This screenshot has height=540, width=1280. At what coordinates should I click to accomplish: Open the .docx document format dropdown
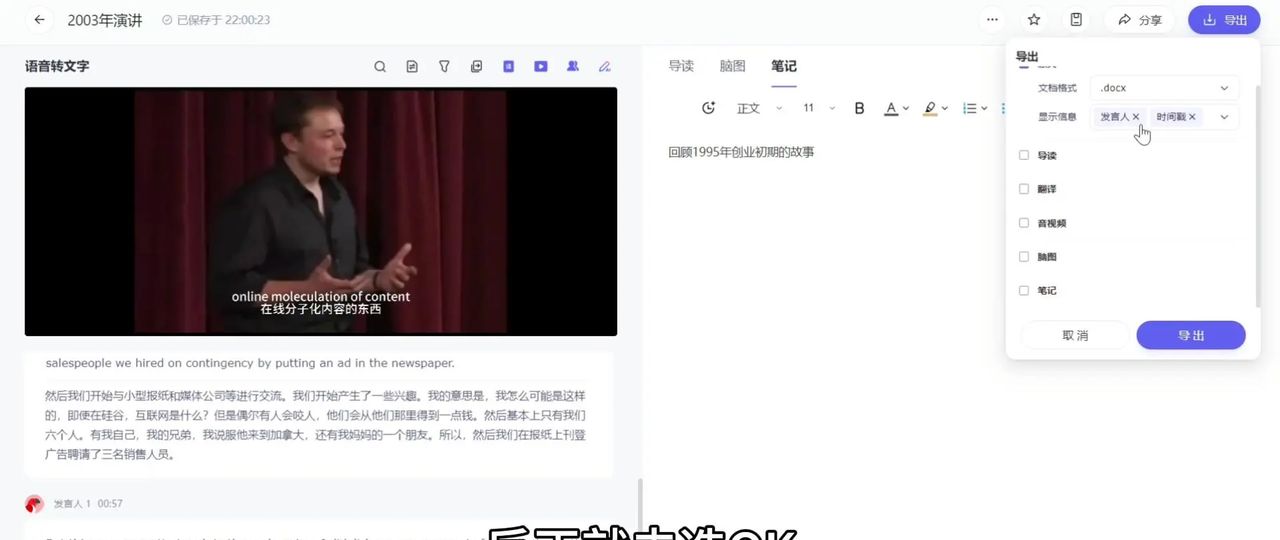(x=1164, y=88)
